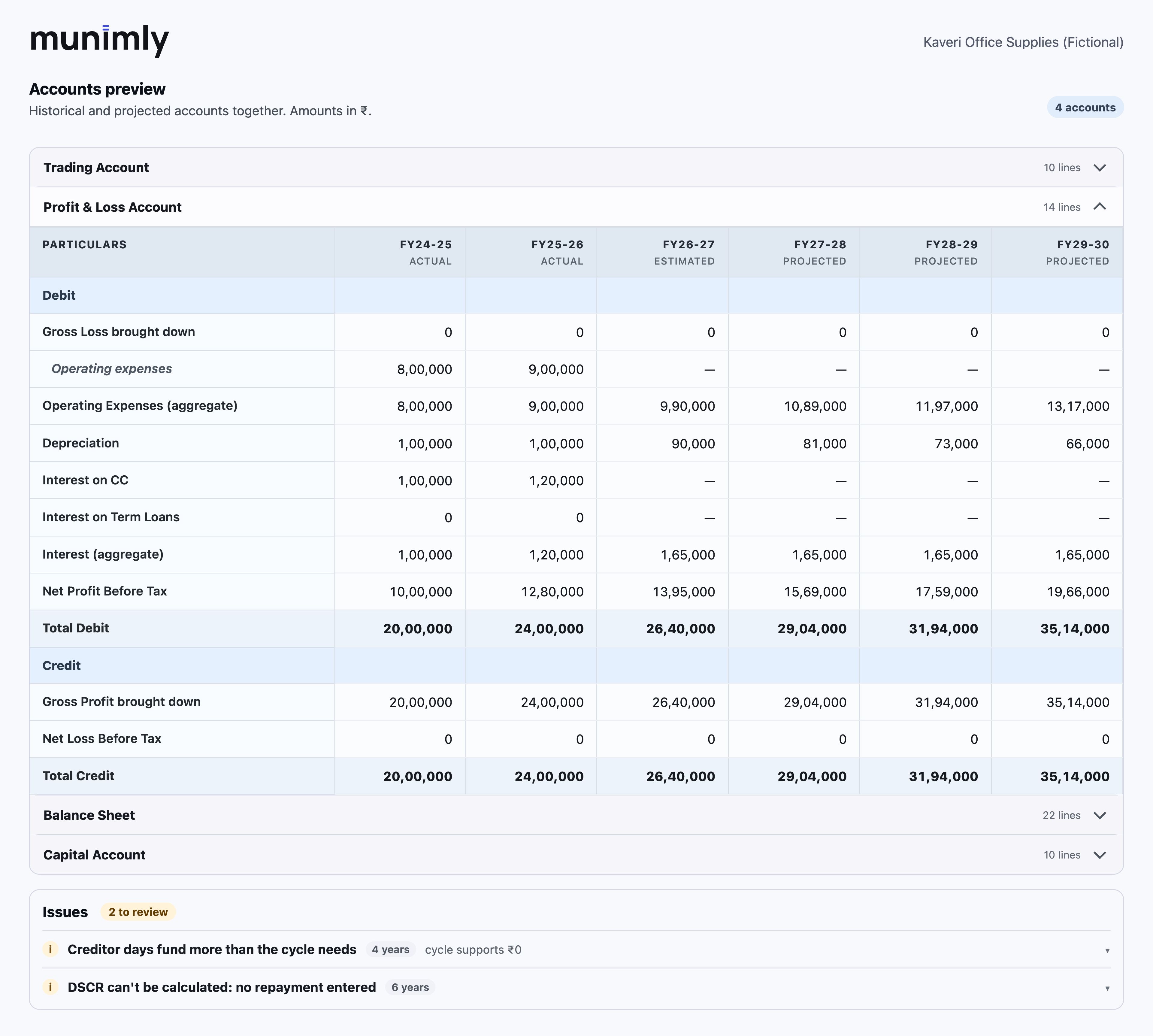Image resolution: width=1153 pixels, height=1036 pixels.
Task: Select the FY24-25 Actual column header
Action: (400, 252)
